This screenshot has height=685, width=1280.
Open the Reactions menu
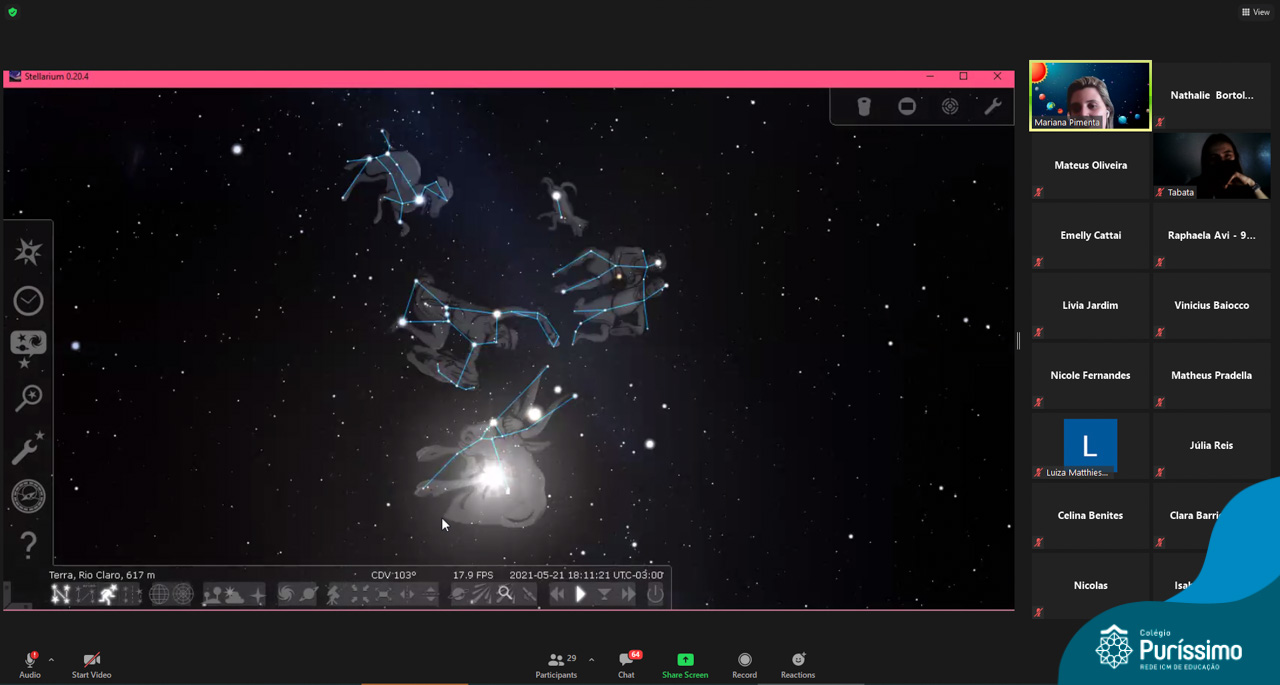click(x=797, y=665)
